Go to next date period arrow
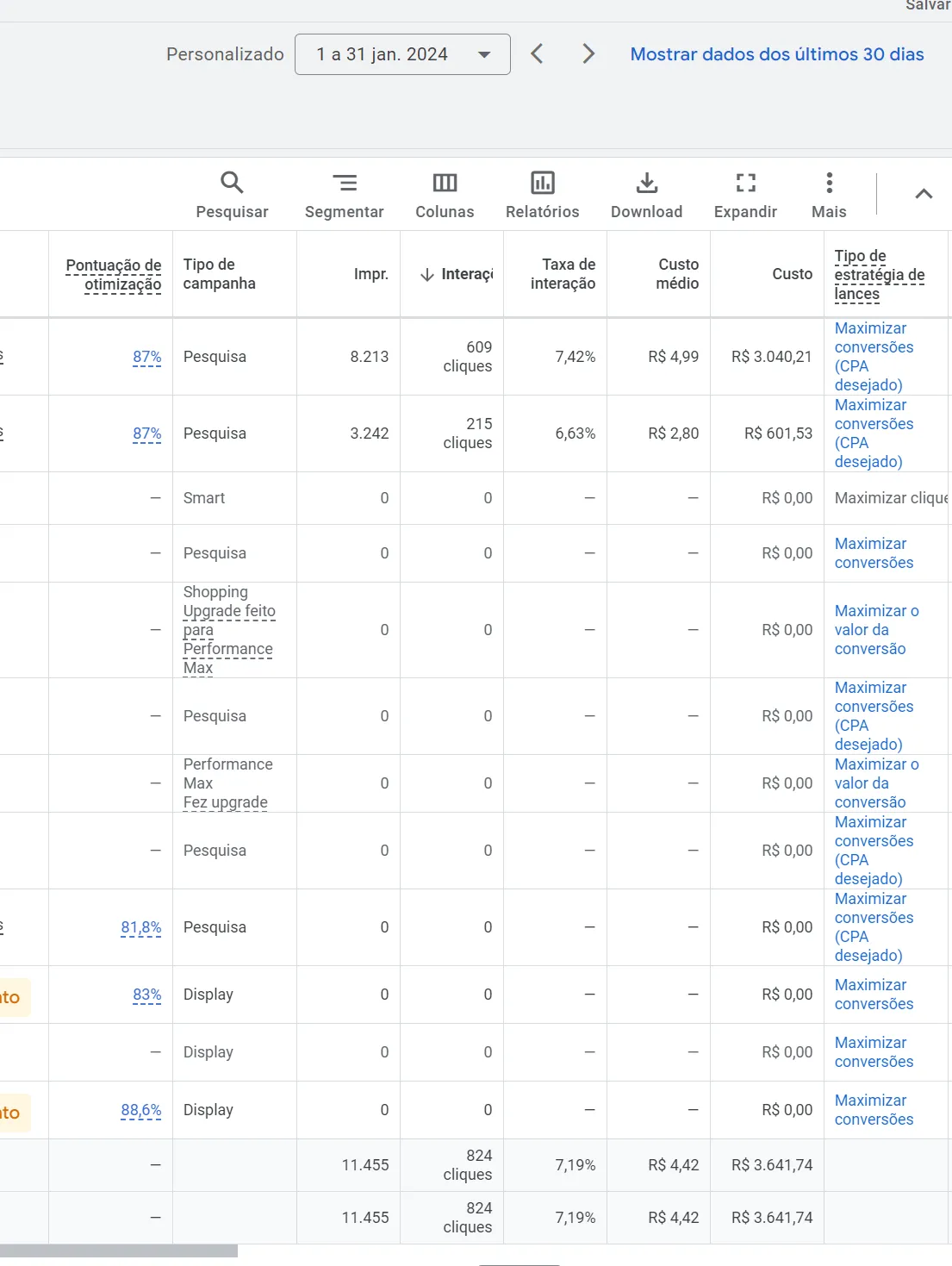952x1266 pixels. pos(588,54)
